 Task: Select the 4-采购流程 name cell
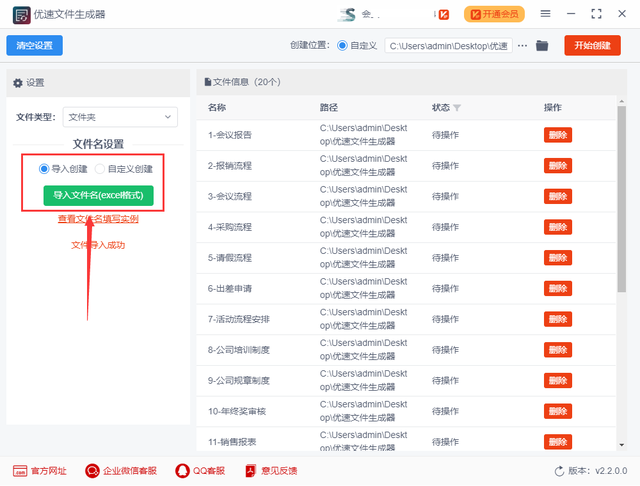click(230, 227)
